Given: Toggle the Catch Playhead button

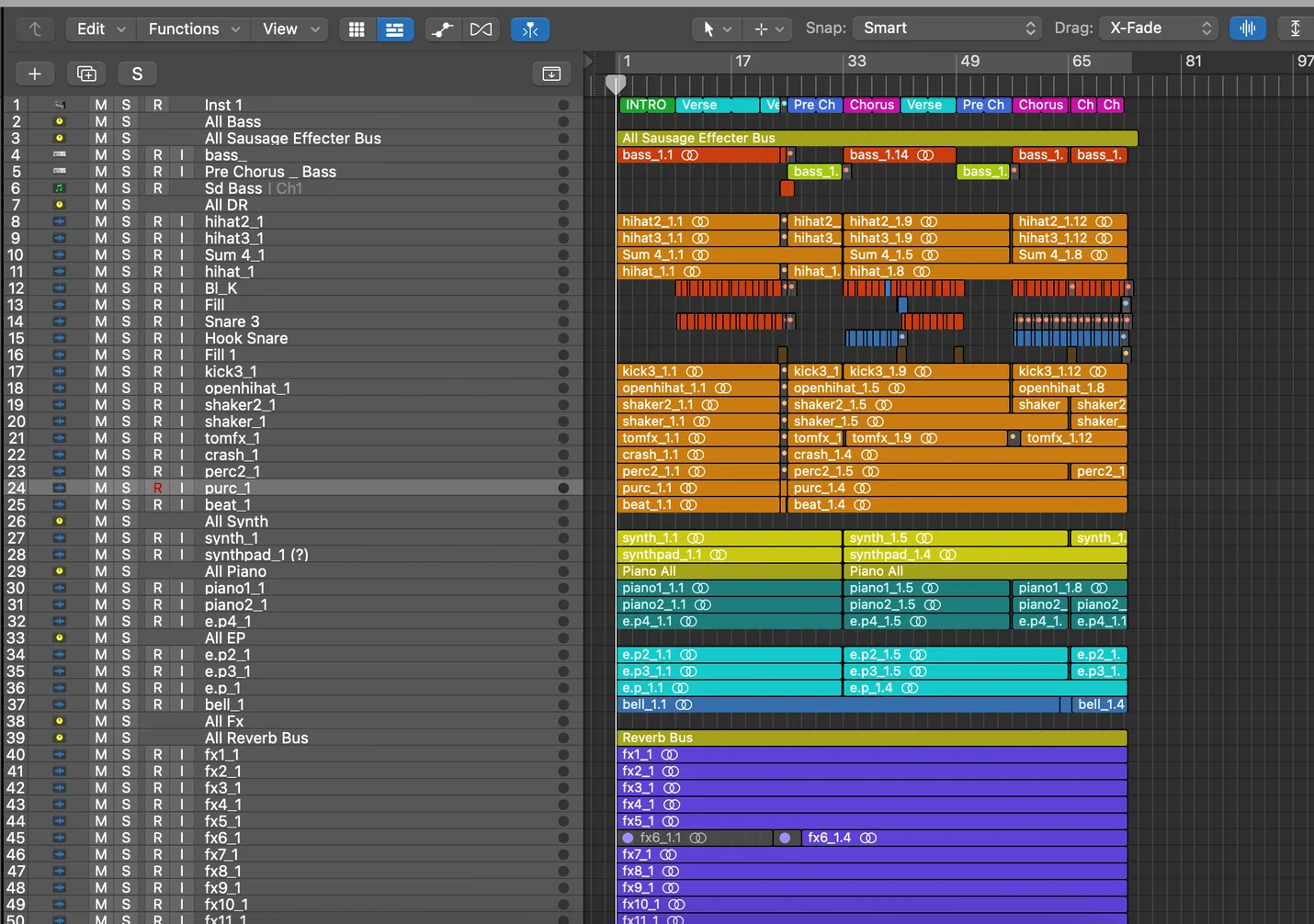Looking at the screenshot, I should (530, 29).
